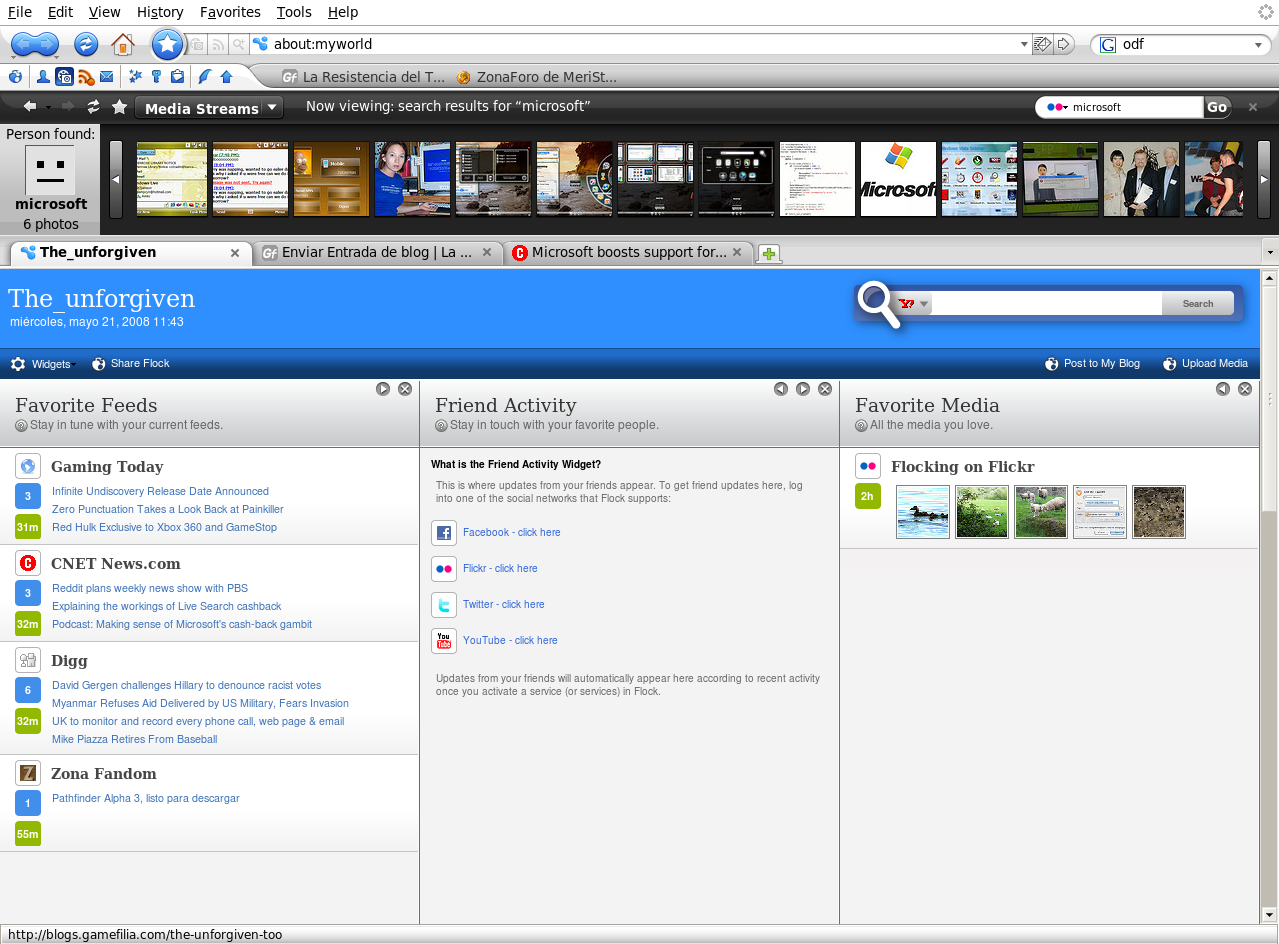Toggle the Media Bar icon

click(x=64, y=76)
